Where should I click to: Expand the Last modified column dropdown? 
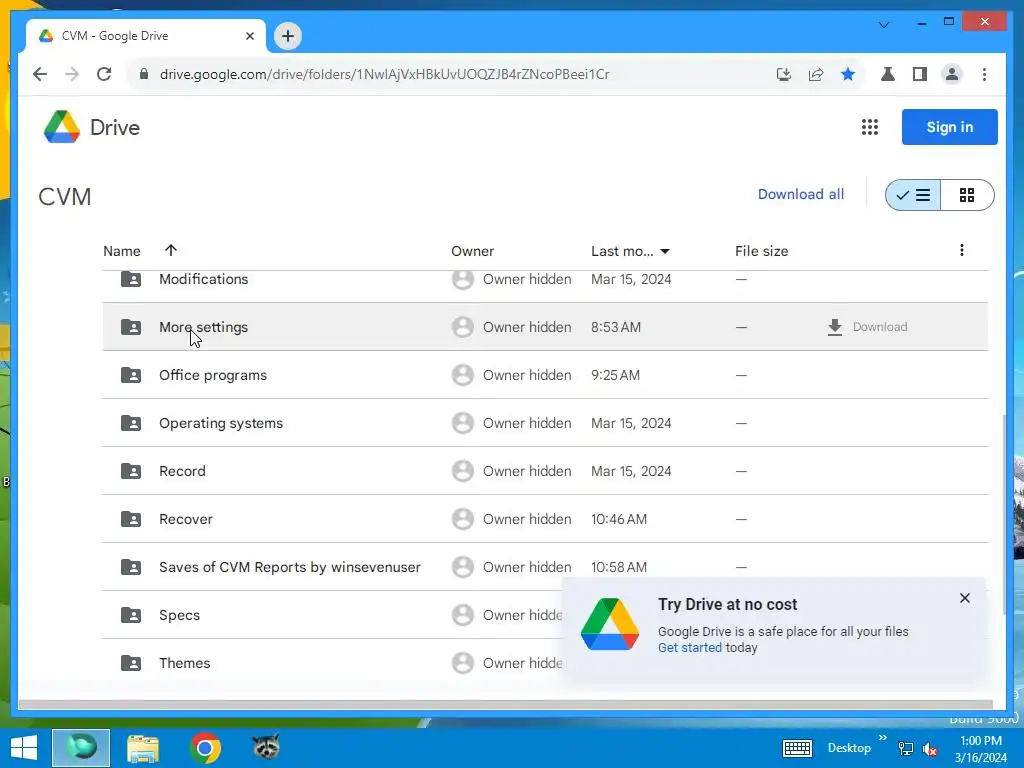pyautogui.click(x=665, y=251)
